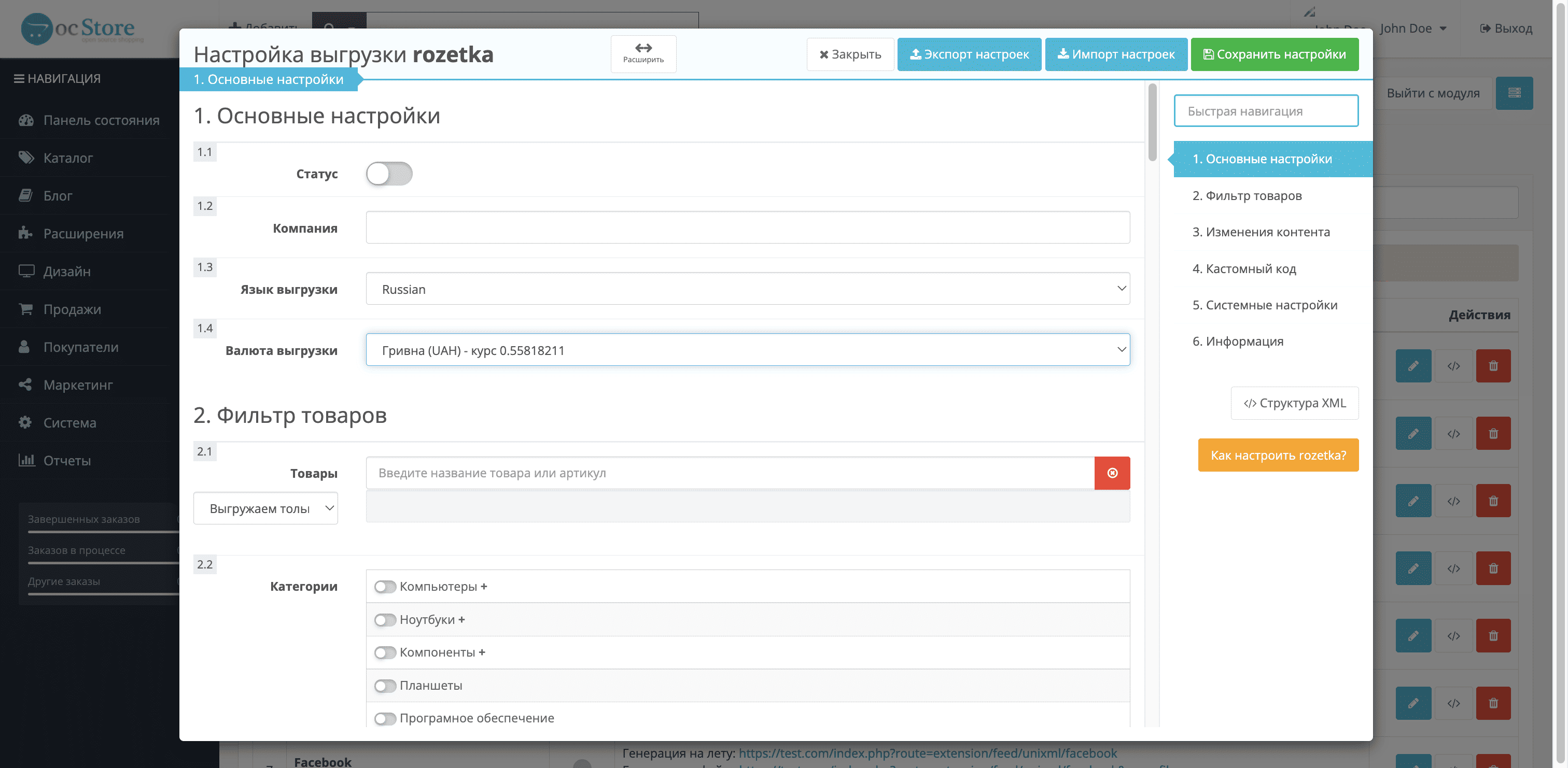Click the Компания text input field
This screenshot has width=1568, height=768.
tap(748, 227)
